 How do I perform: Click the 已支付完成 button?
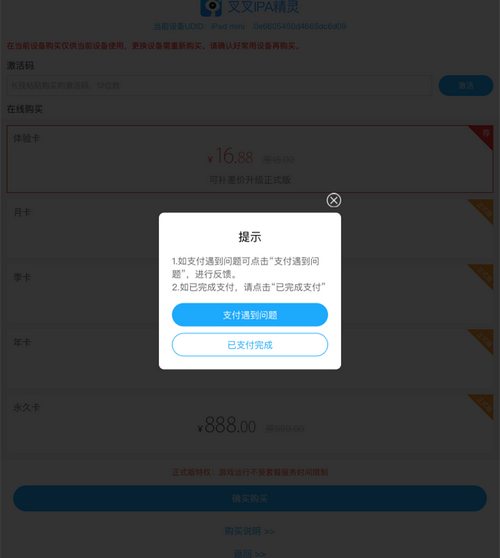[x=250, y=345]
